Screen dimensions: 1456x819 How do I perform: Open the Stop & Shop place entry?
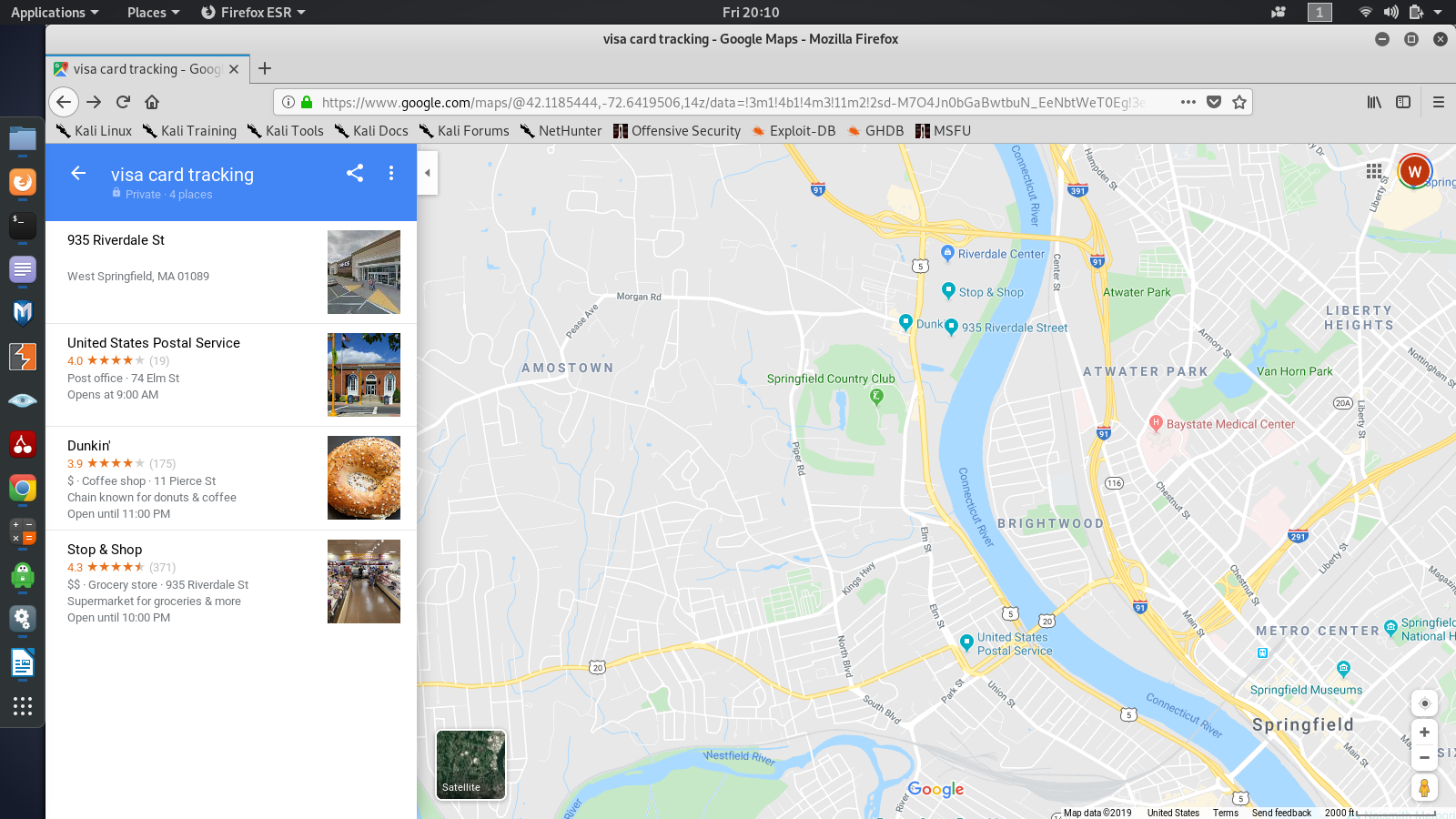point(231,582)
